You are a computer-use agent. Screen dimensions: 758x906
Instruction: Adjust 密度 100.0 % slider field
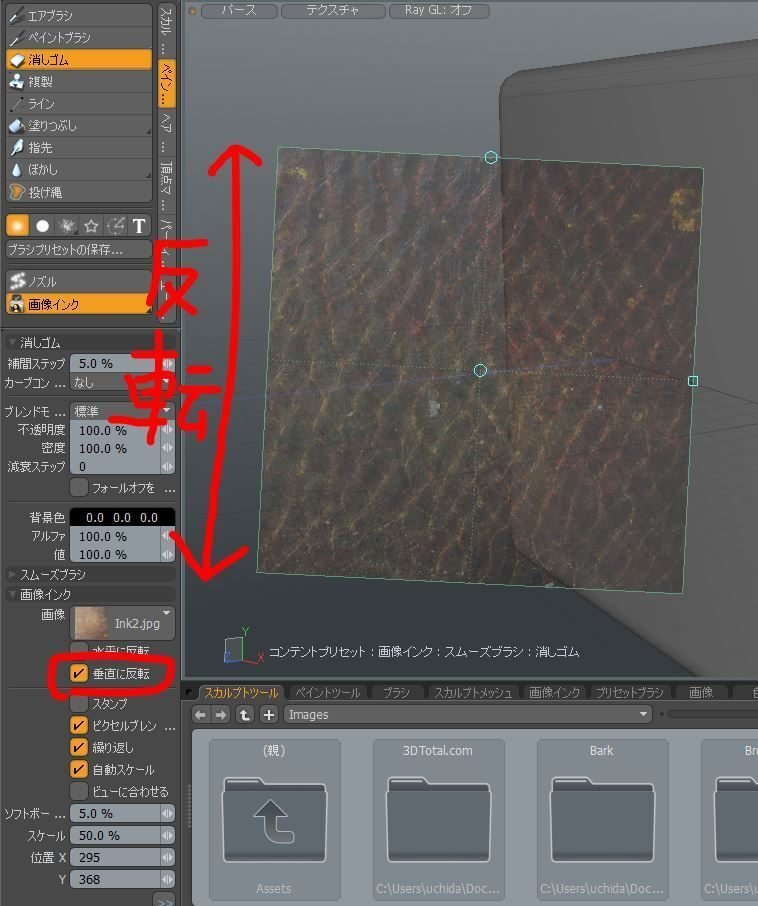pos(122,448)
